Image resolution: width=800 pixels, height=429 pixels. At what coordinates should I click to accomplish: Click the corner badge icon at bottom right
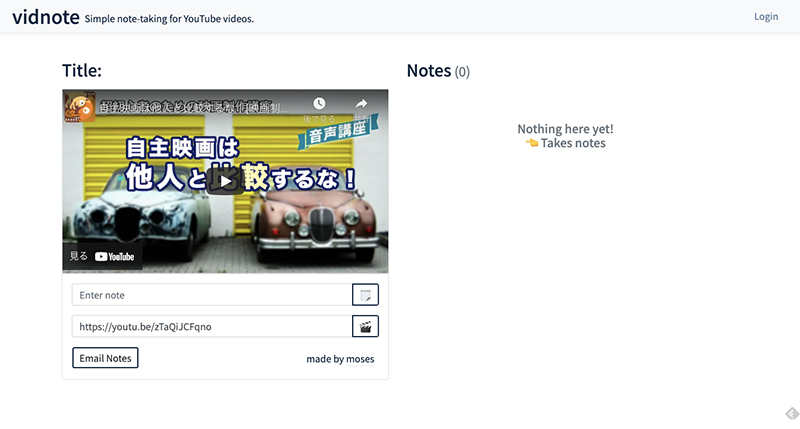(x=792, y=413)
